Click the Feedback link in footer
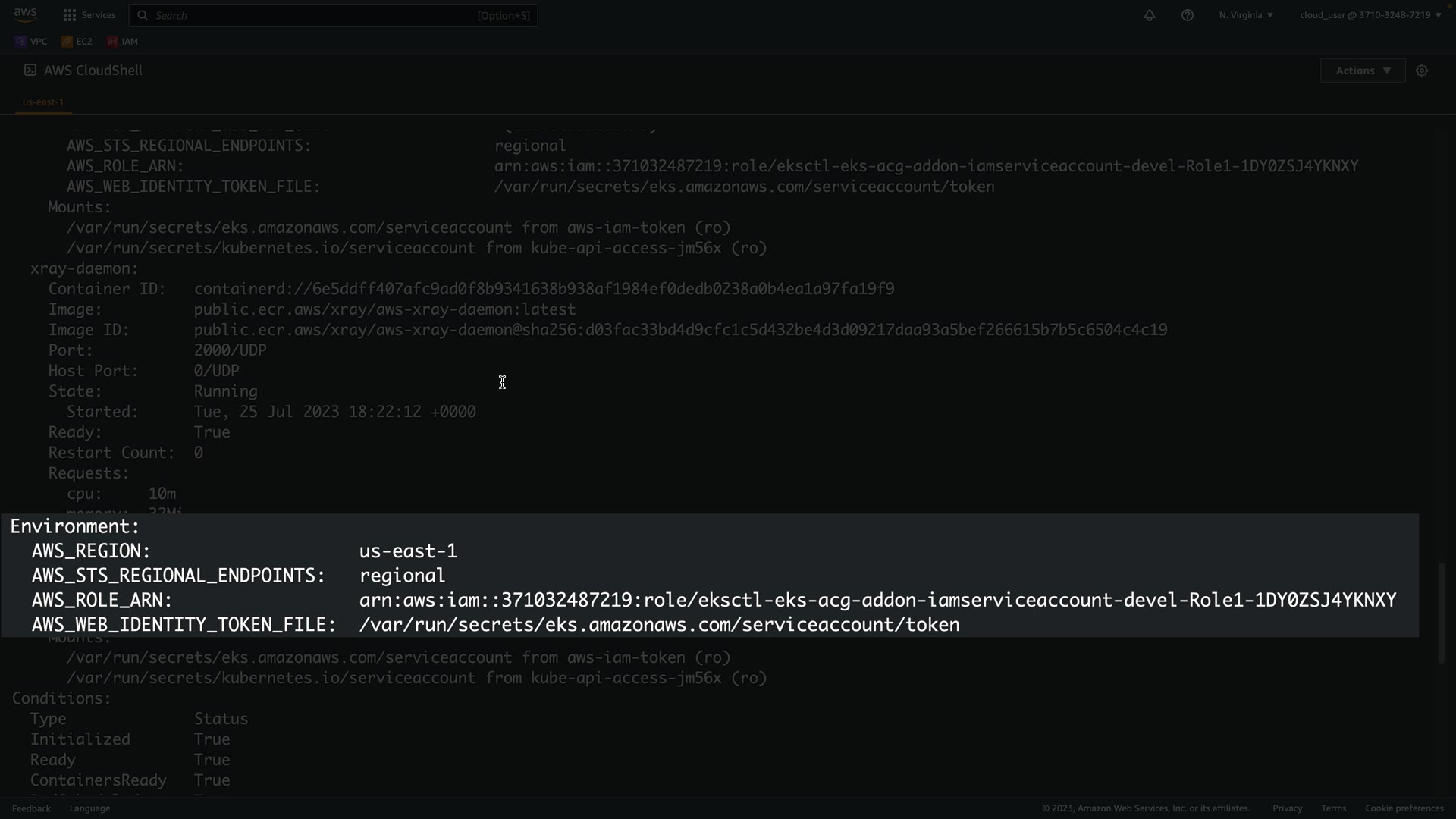 tap(31, 808)
